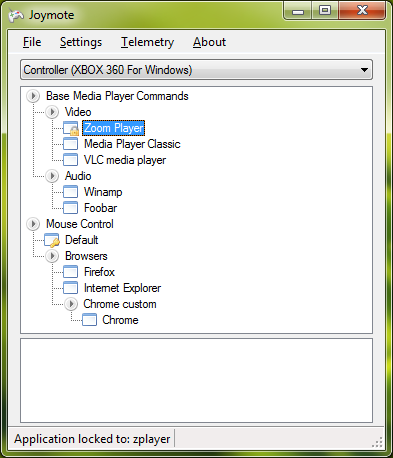
Task: Click the Winamp window icon
Action: tap(70, 192)
